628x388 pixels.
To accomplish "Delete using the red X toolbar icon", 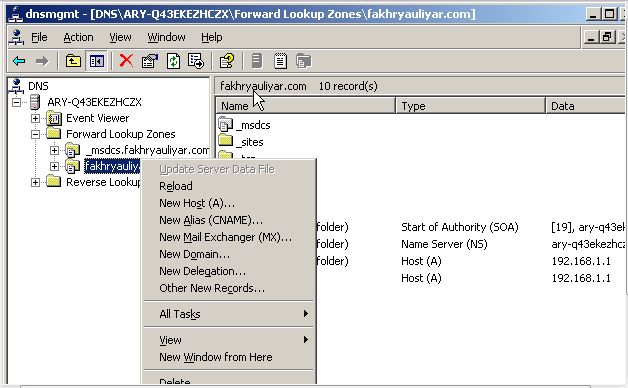I will (127, 61).
